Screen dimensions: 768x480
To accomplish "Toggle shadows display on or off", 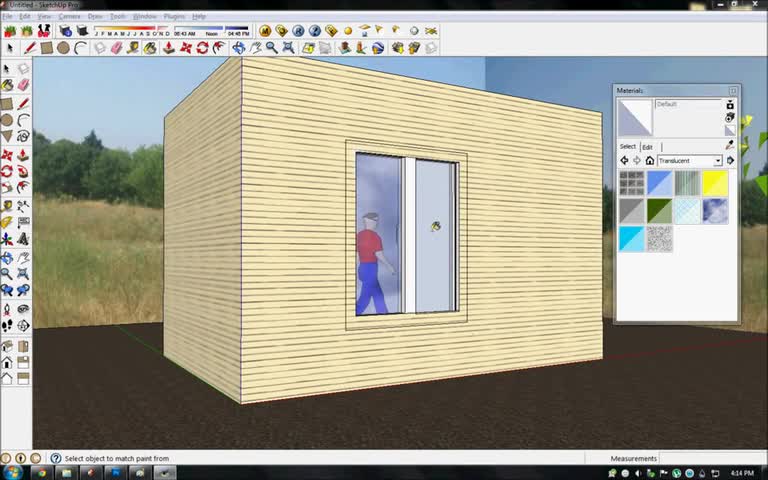I will click(82, 31).
